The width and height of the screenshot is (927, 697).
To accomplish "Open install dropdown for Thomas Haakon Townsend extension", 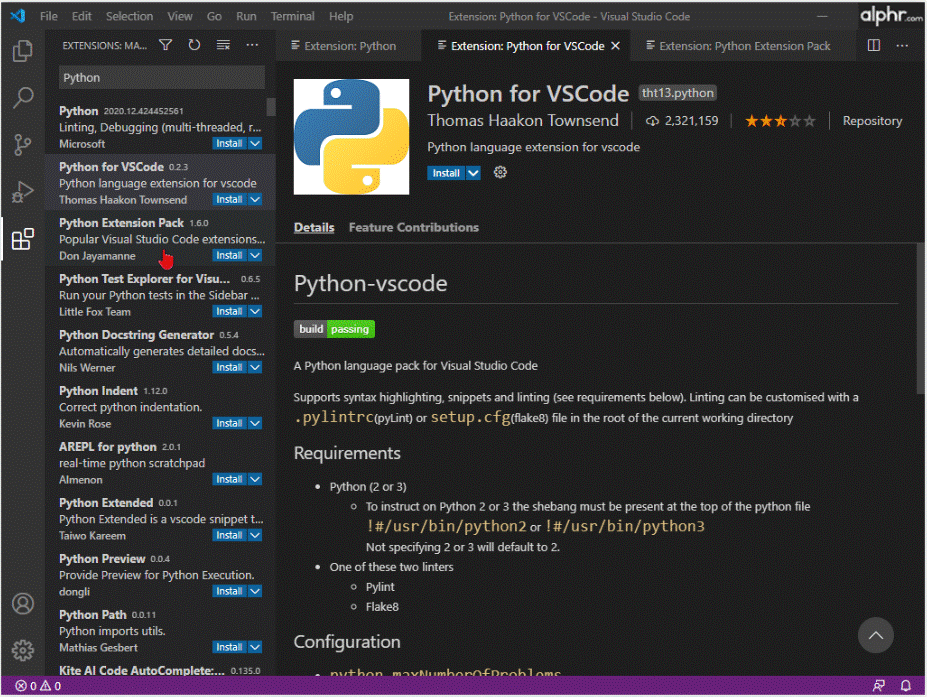I will tap(255, 200).
